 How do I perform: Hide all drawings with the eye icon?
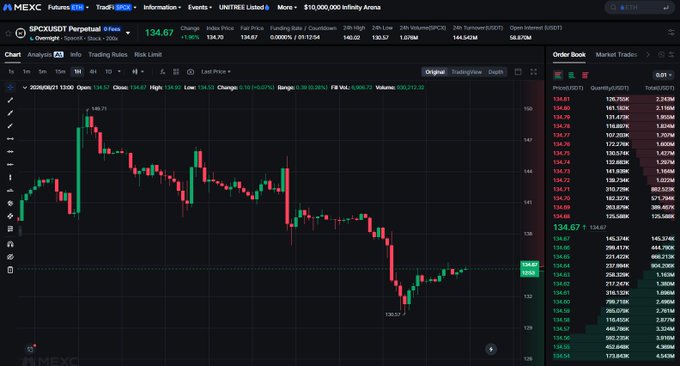tap(10, 257)
